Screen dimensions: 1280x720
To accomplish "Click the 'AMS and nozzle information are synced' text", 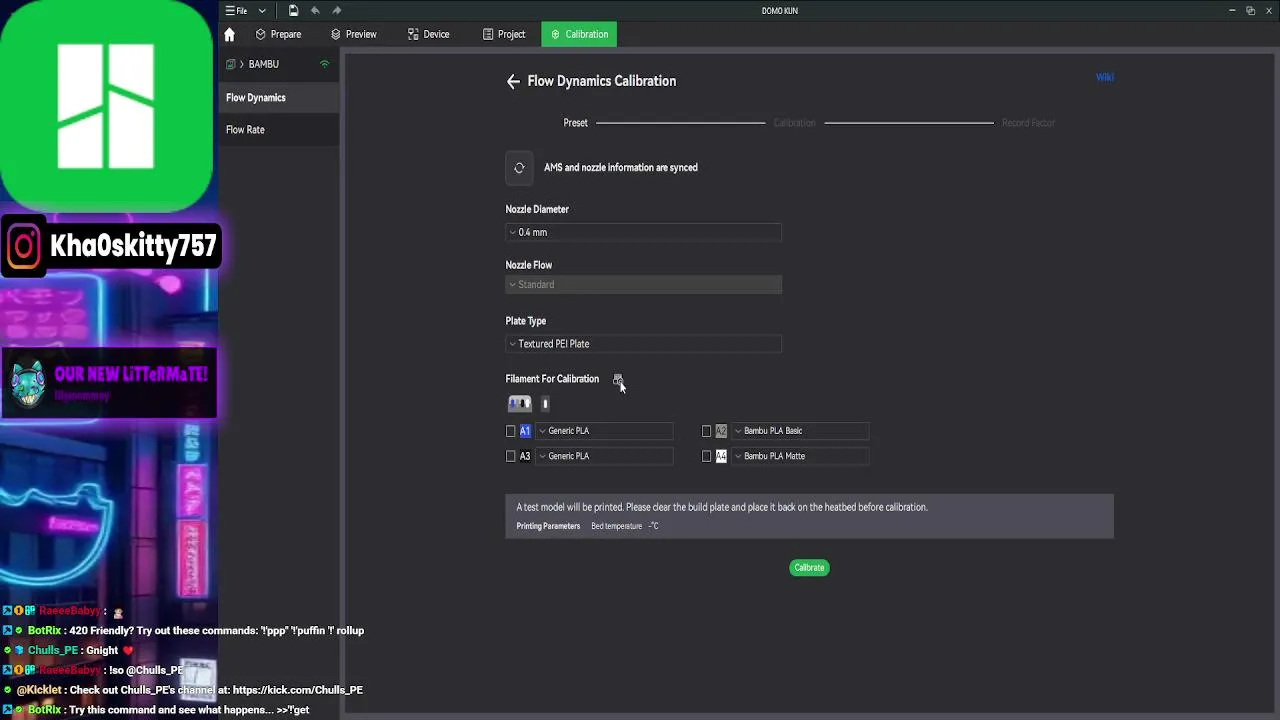I will tap(621, 168).
